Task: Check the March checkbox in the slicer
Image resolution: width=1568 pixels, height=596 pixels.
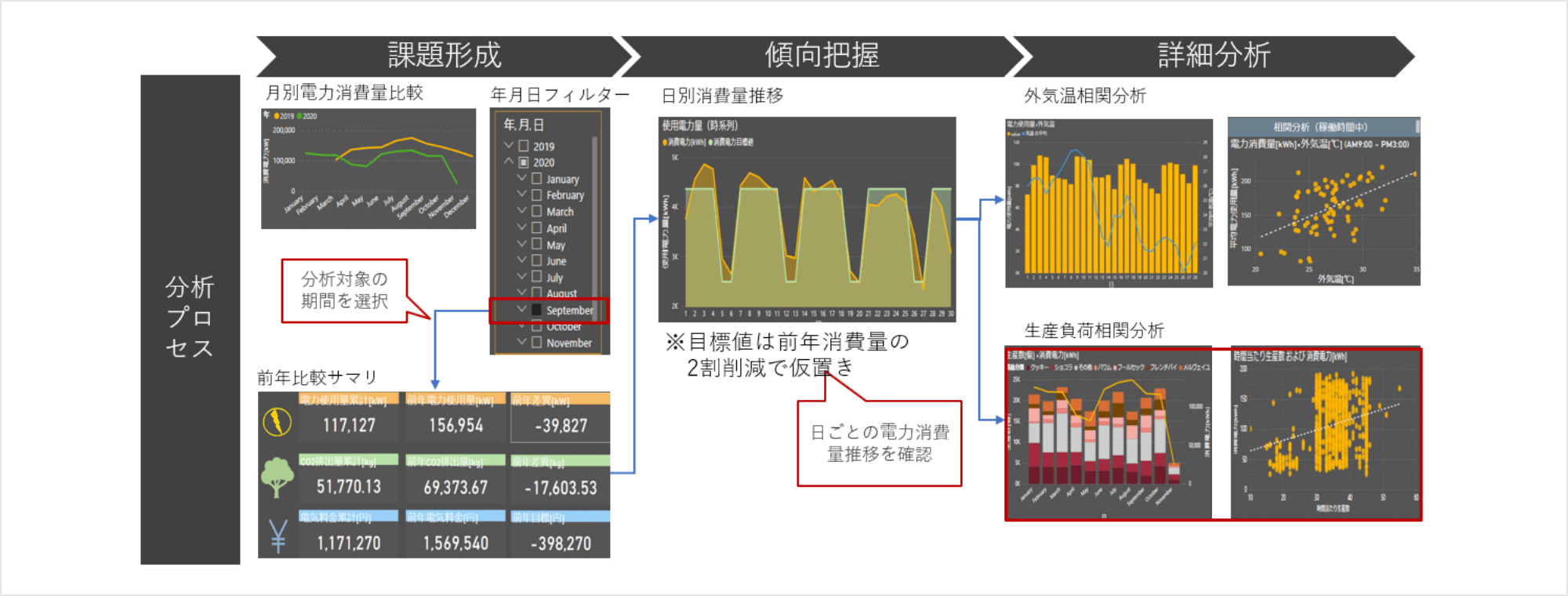Action: point(536,211)
